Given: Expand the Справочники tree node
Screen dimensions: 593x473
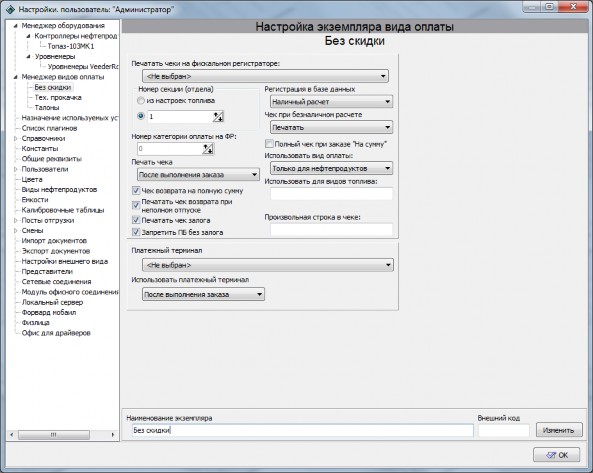Looking at the screenshot, I should [16, 138].
